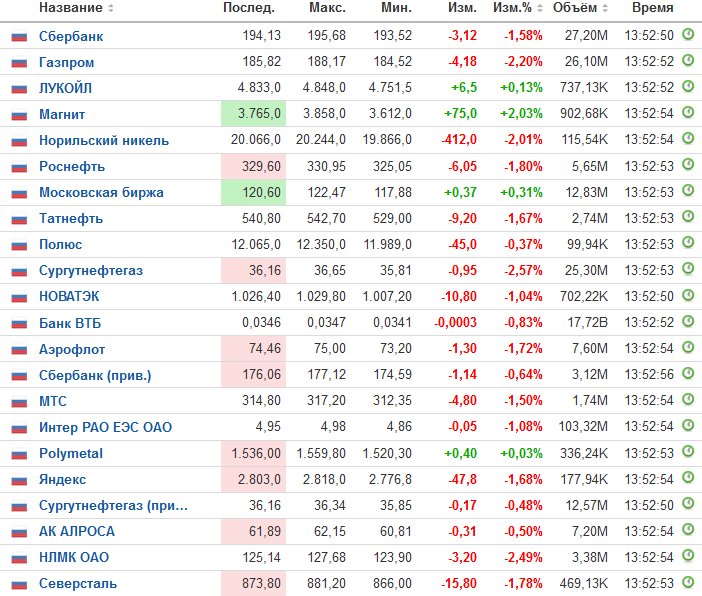
Task: Click the clock icon in Интер РАО ЕЭС row
Action: click(688, 424)
